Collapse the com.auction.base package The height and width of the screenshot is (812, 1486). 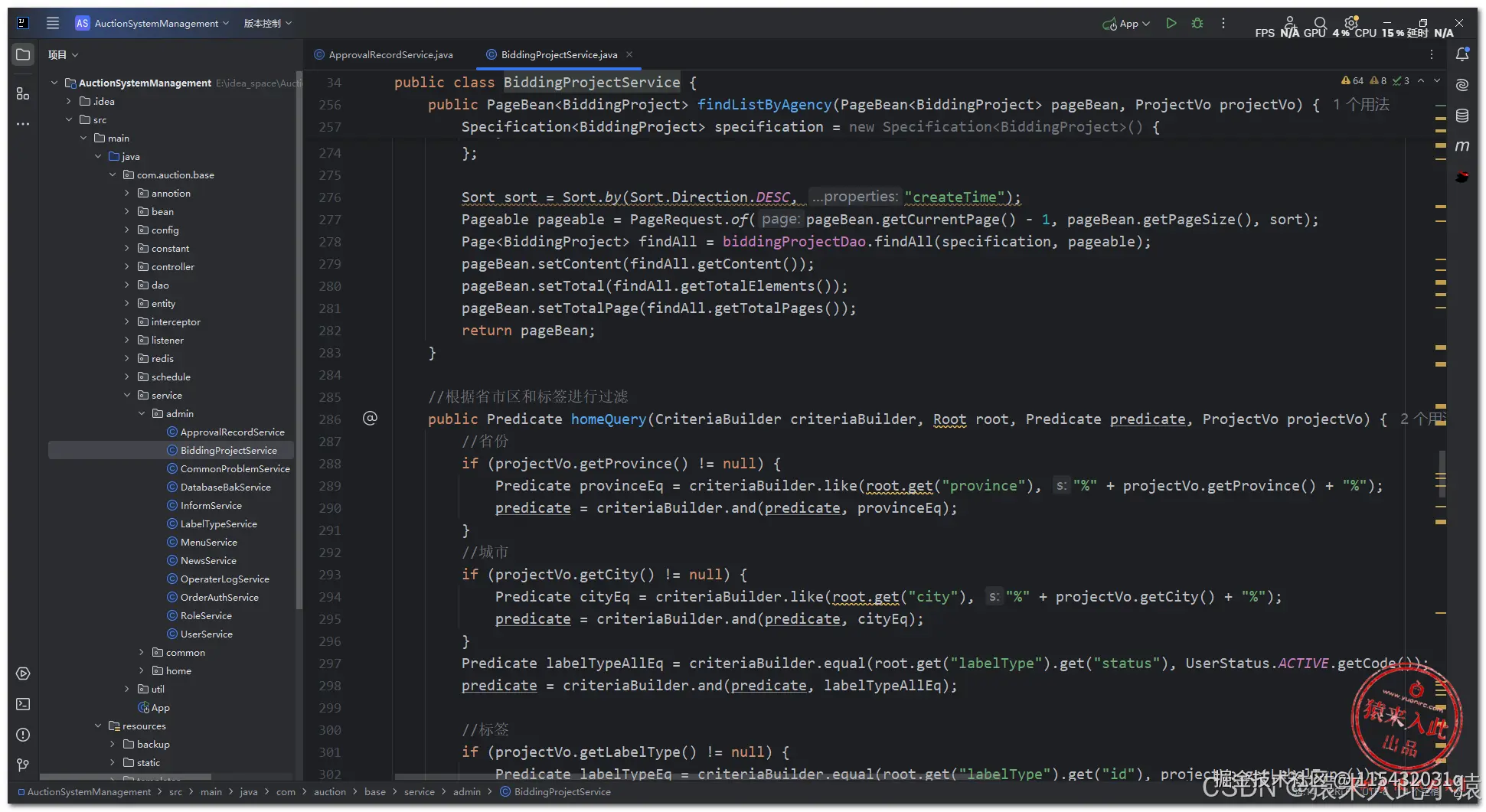click(x=113, y=174)
